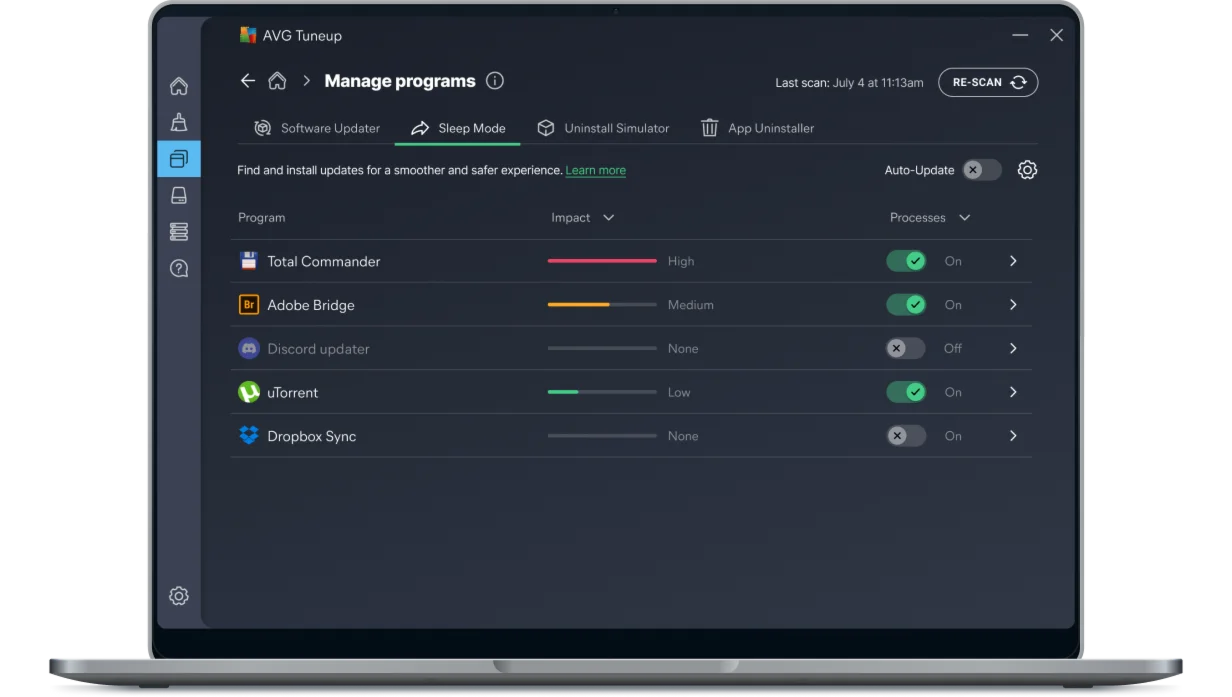Click the uTorrent low impact bar
This screenshot has width=1232, height=697.
(x=601, y=392)
